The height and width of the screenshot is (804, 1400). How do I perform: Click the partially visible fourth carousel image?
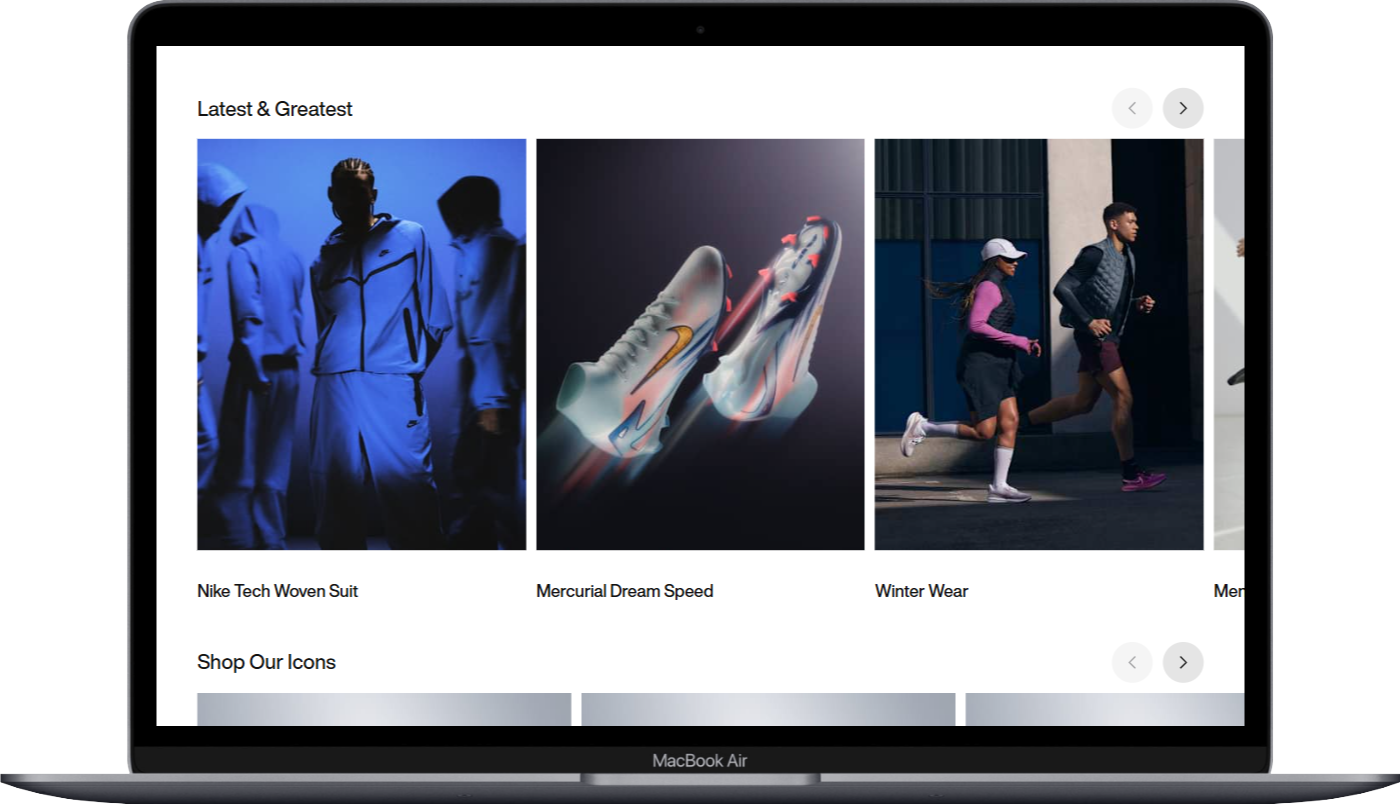click(1229, 344)
